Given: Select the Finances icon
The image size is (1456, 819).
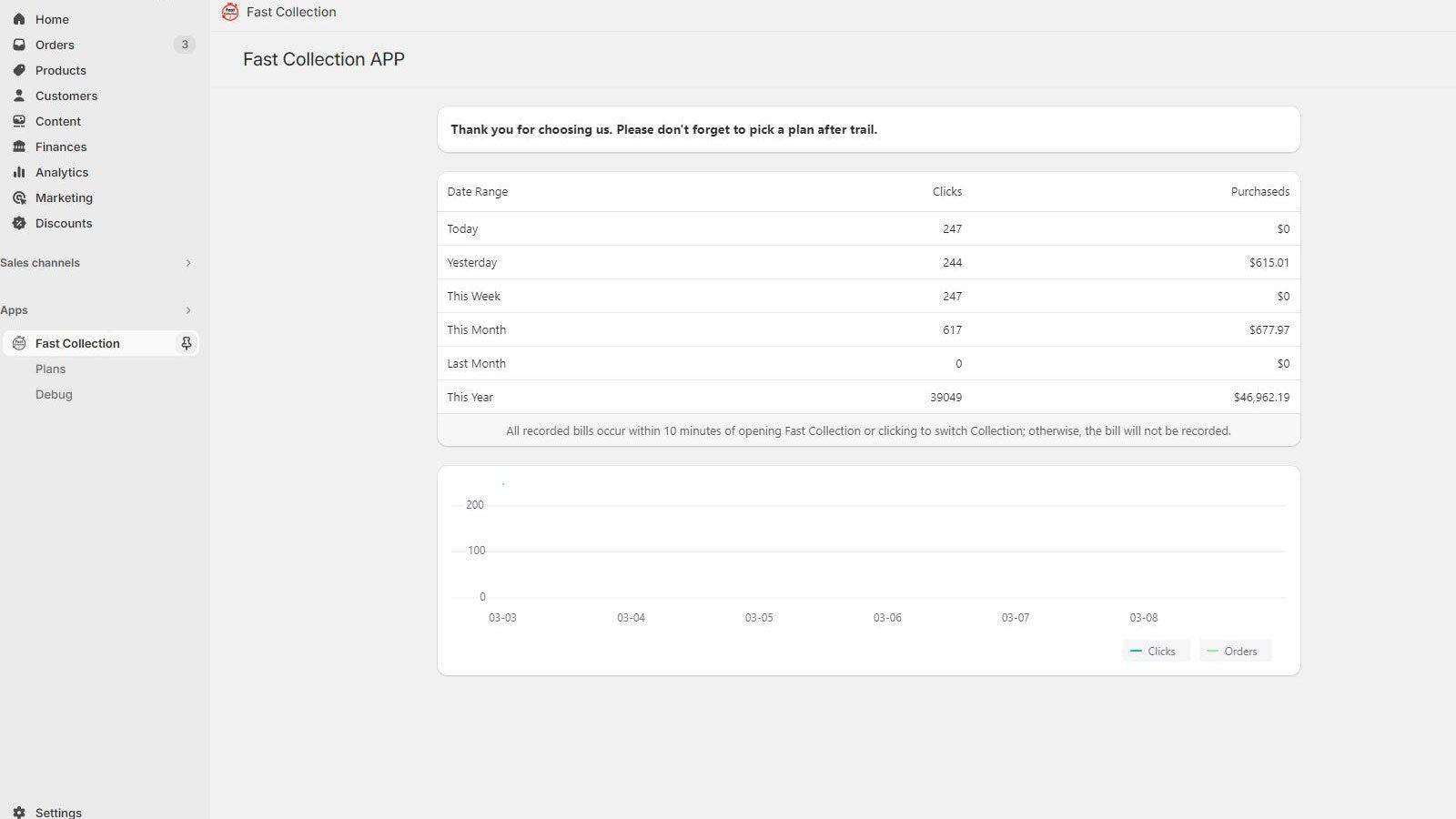Looking at the screenshot, I should (x=19, y=147).
